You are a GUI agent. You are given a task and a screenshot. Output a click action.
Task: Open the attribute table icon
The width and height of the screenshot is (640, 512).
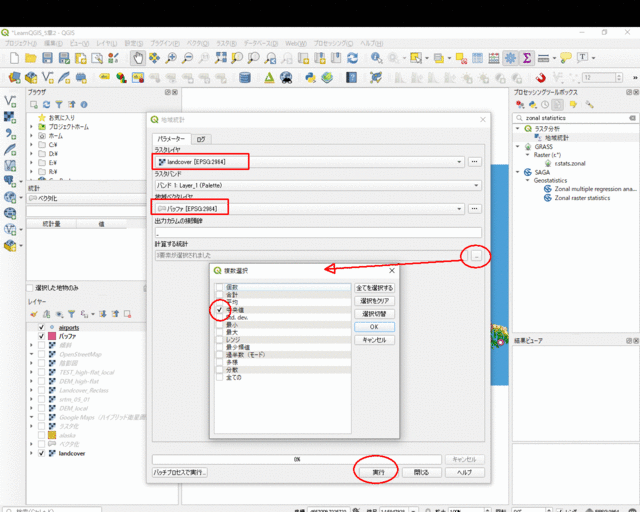(477, 58)
